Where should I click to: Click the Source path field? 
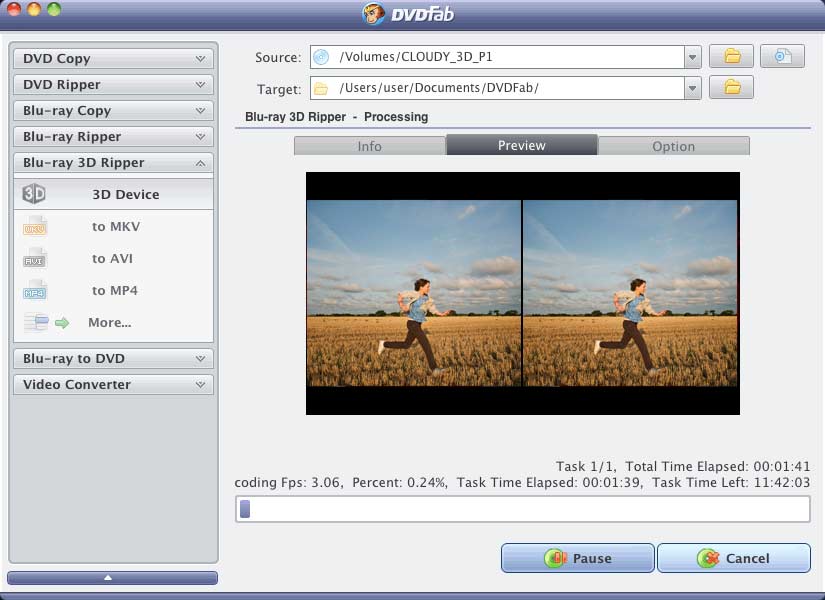click(x=497, y=57)
